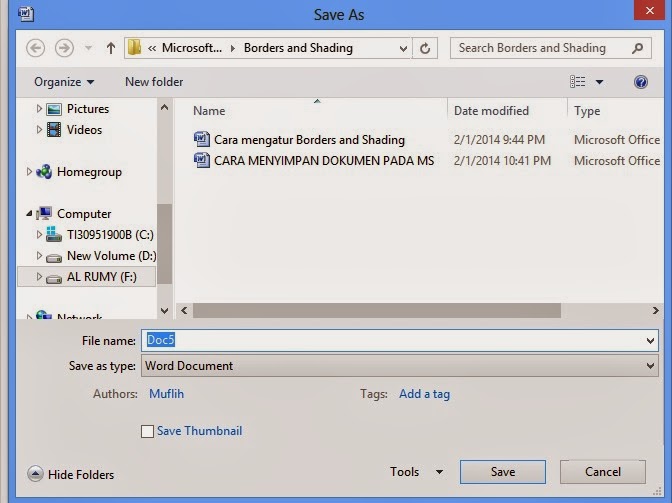Click the Save button
This screenshot has width=672, height=503.
coord(503,472)
